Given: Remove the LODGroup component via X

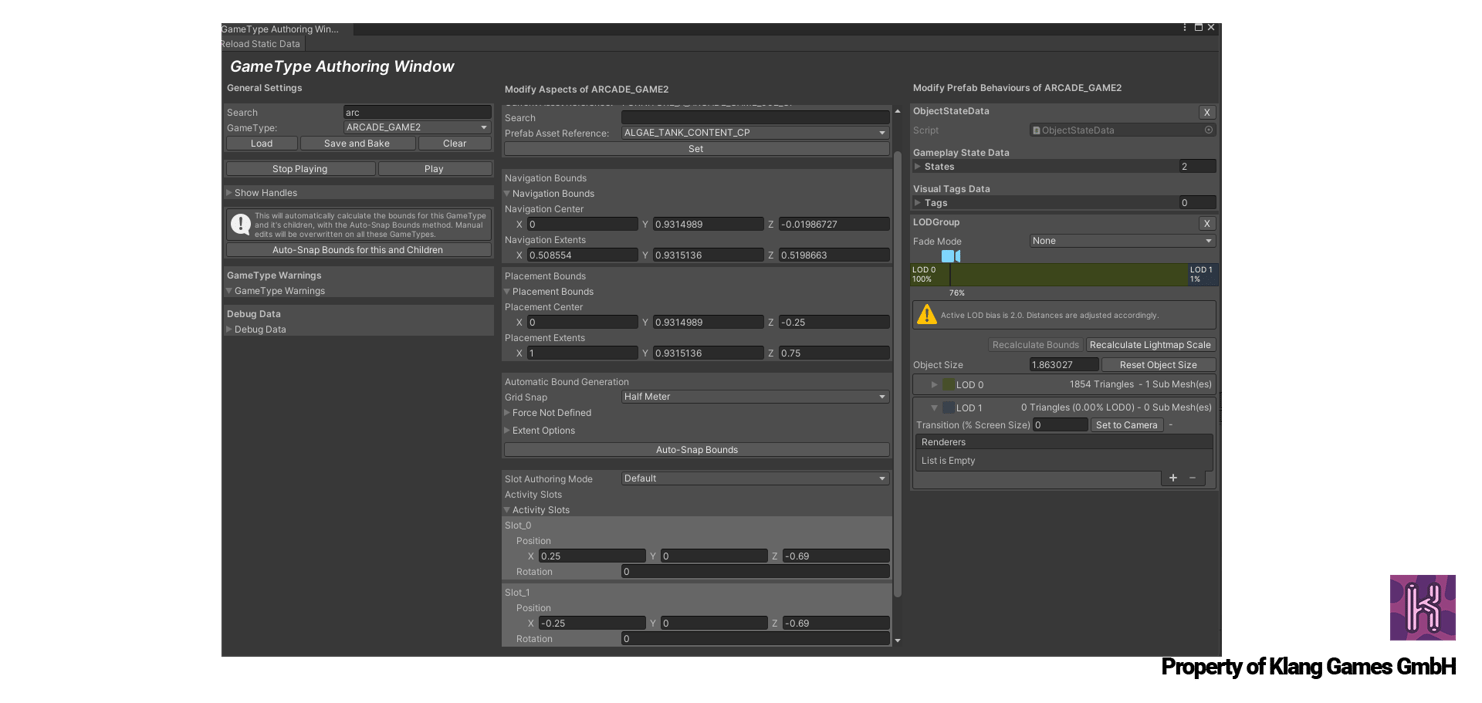Looking at the screenshot, I should coord(1207,223).
